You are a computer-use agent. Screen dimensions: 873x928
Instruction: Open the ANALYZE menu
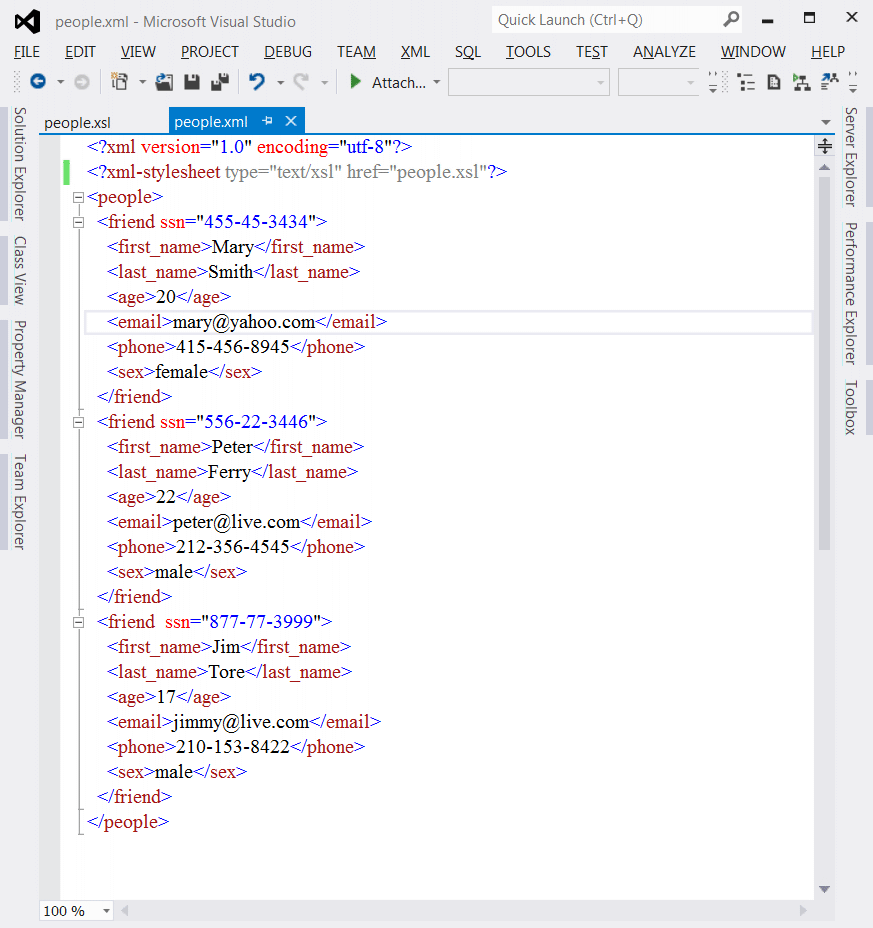pos(664,52)
